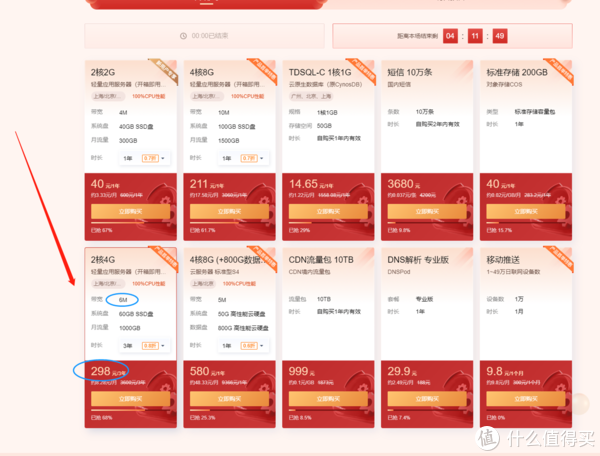This screenshot has height=456, width=600.
Task: Click 立即购买 for CDN流量包 10TB
Action: coord(328,399)
